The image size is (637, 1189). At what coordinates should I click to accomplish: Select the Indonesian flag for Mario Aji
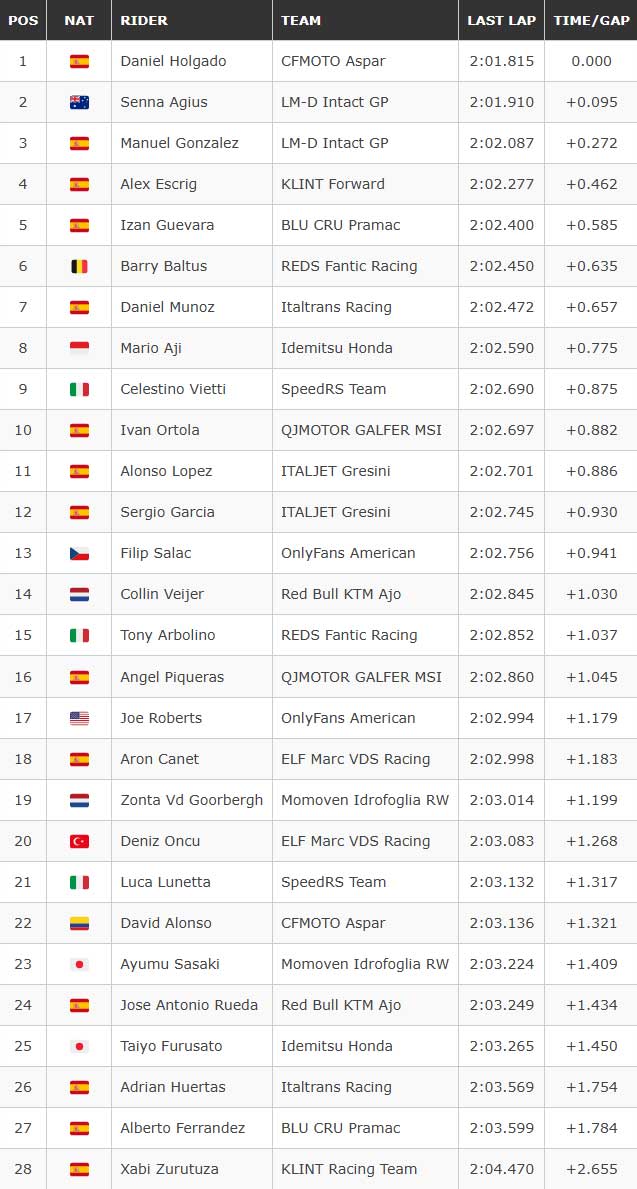point(79,348)
